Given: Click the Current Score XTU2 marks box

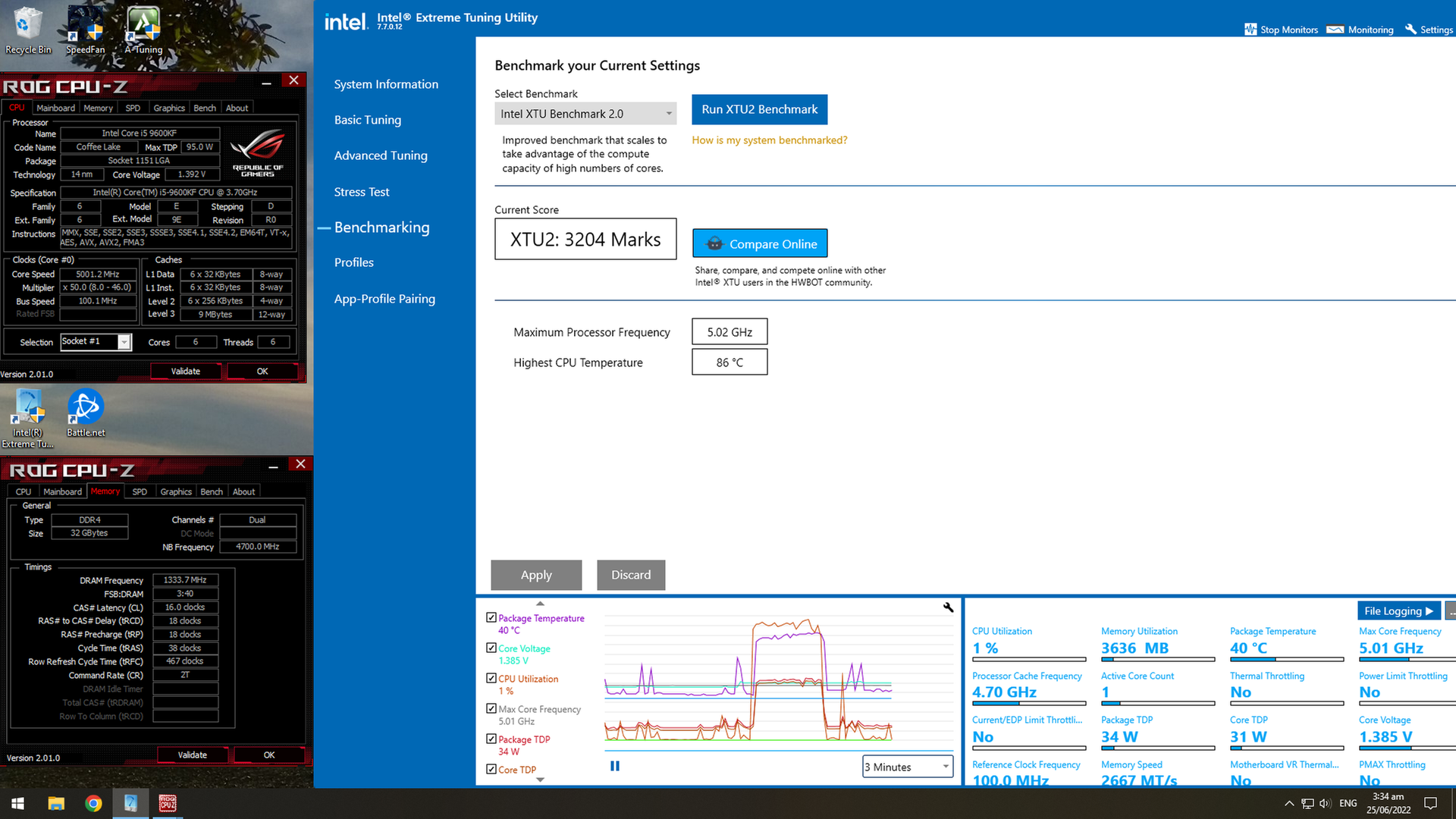Looking at the screenshot, I should [x=585, y=240].
